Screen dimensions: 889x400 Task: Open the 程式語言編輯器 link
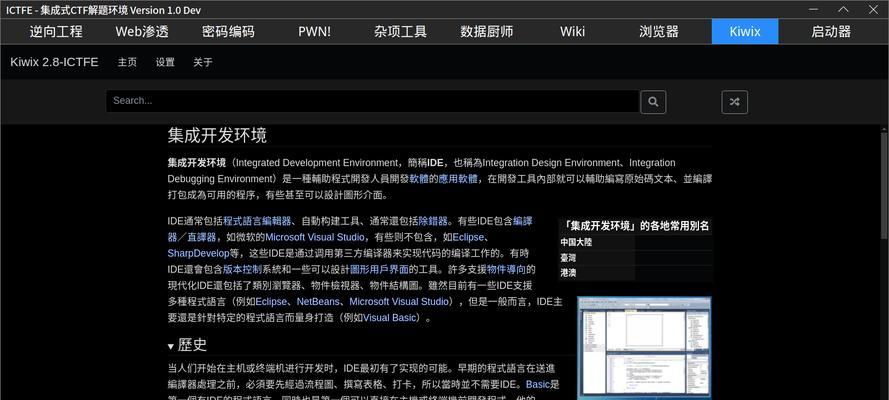[257, 221]
